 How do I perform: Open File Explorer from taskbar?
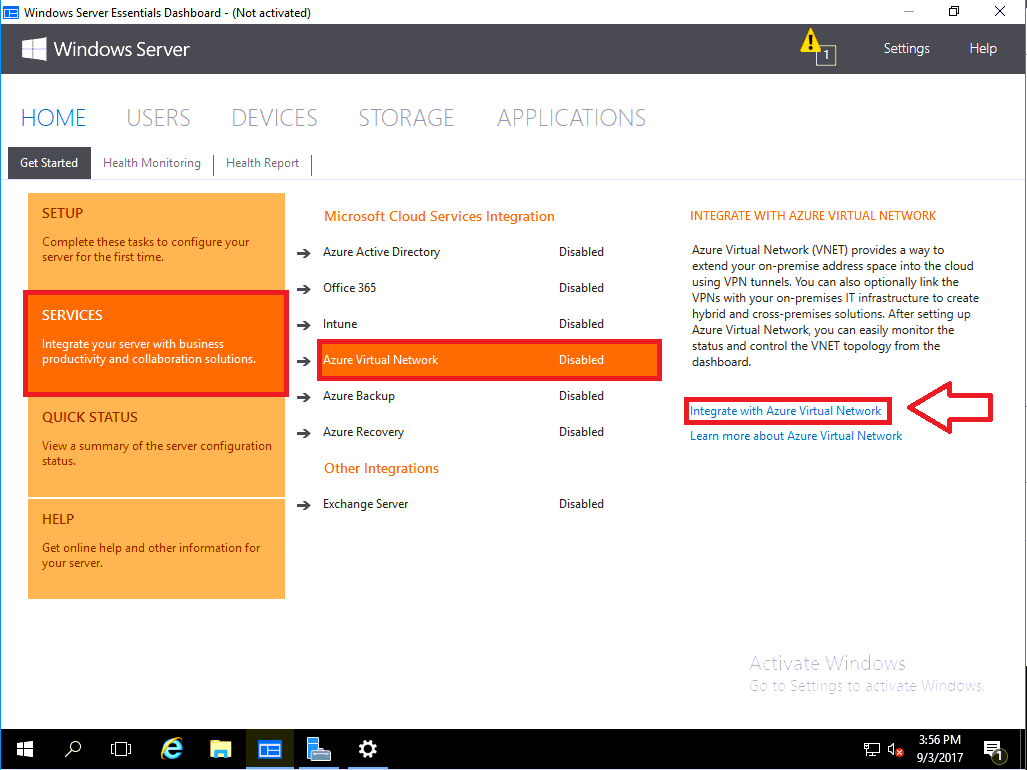pyautogui.click(x=221, y=748)
